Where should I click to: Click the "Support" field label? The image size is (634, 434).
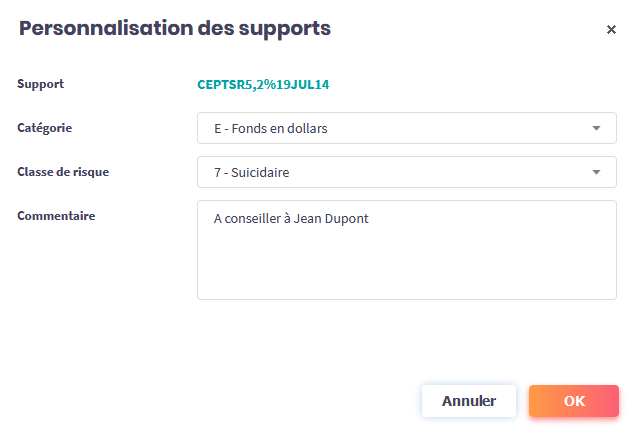(x=41, y=84)
